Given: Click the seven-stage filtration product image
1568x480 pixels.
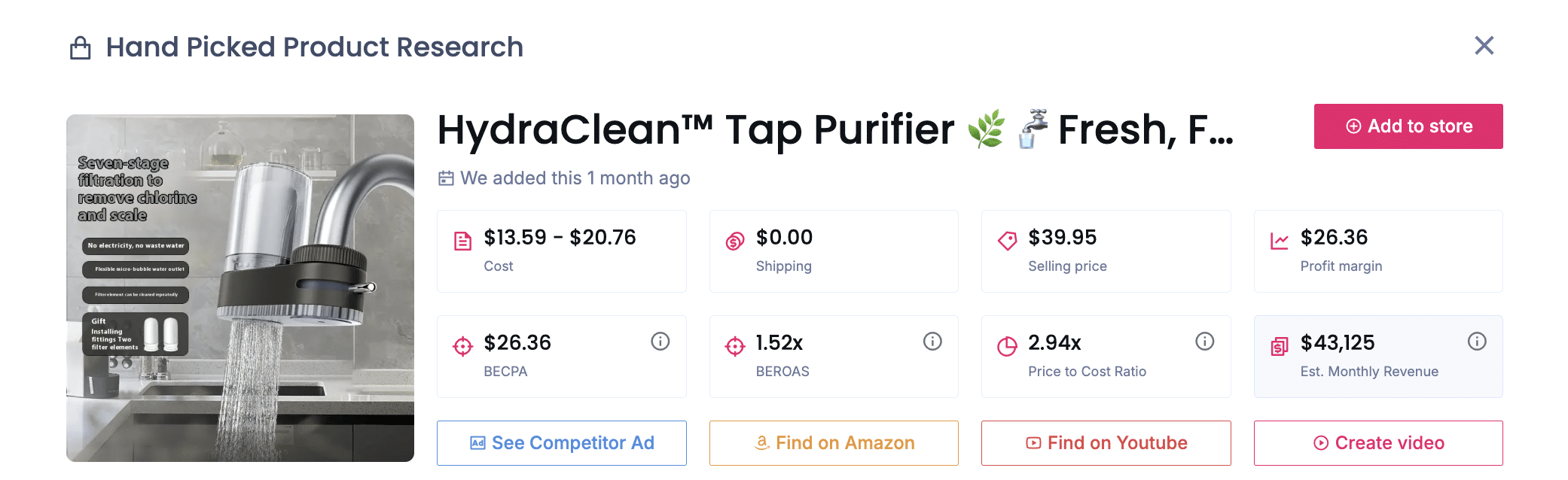Looking at the screenshot, I should (x=240, y=287).
